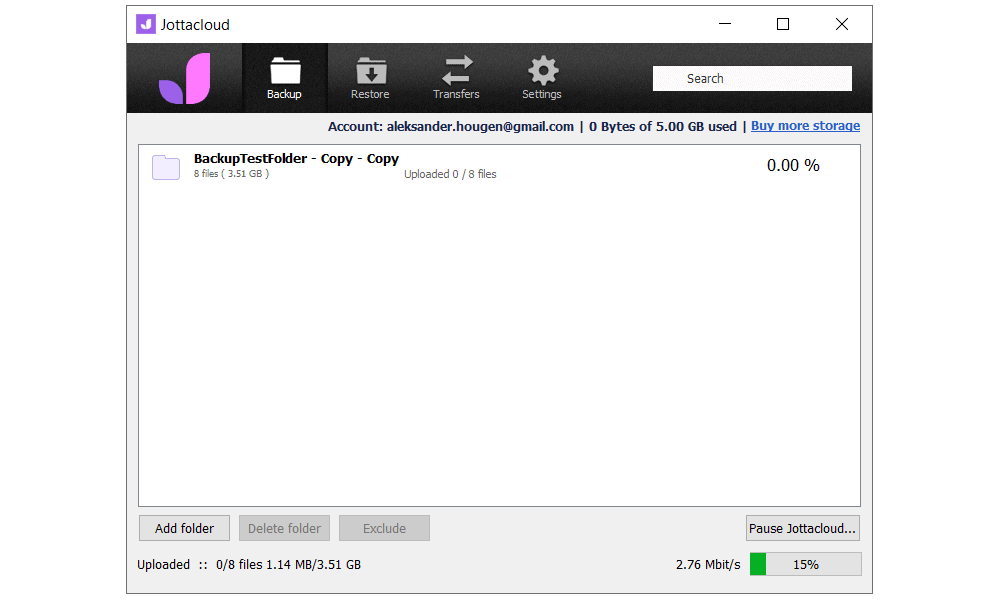The image size is (1000, 600).
Task: Follow the Buy more storage link
Action: [805, 126]
